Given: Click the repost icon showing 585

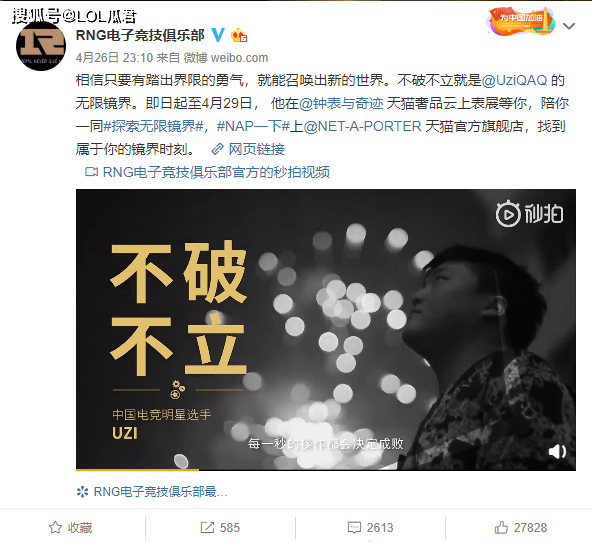Looking at the screenshot, I should pyautogui.click(x=220, y=527).
